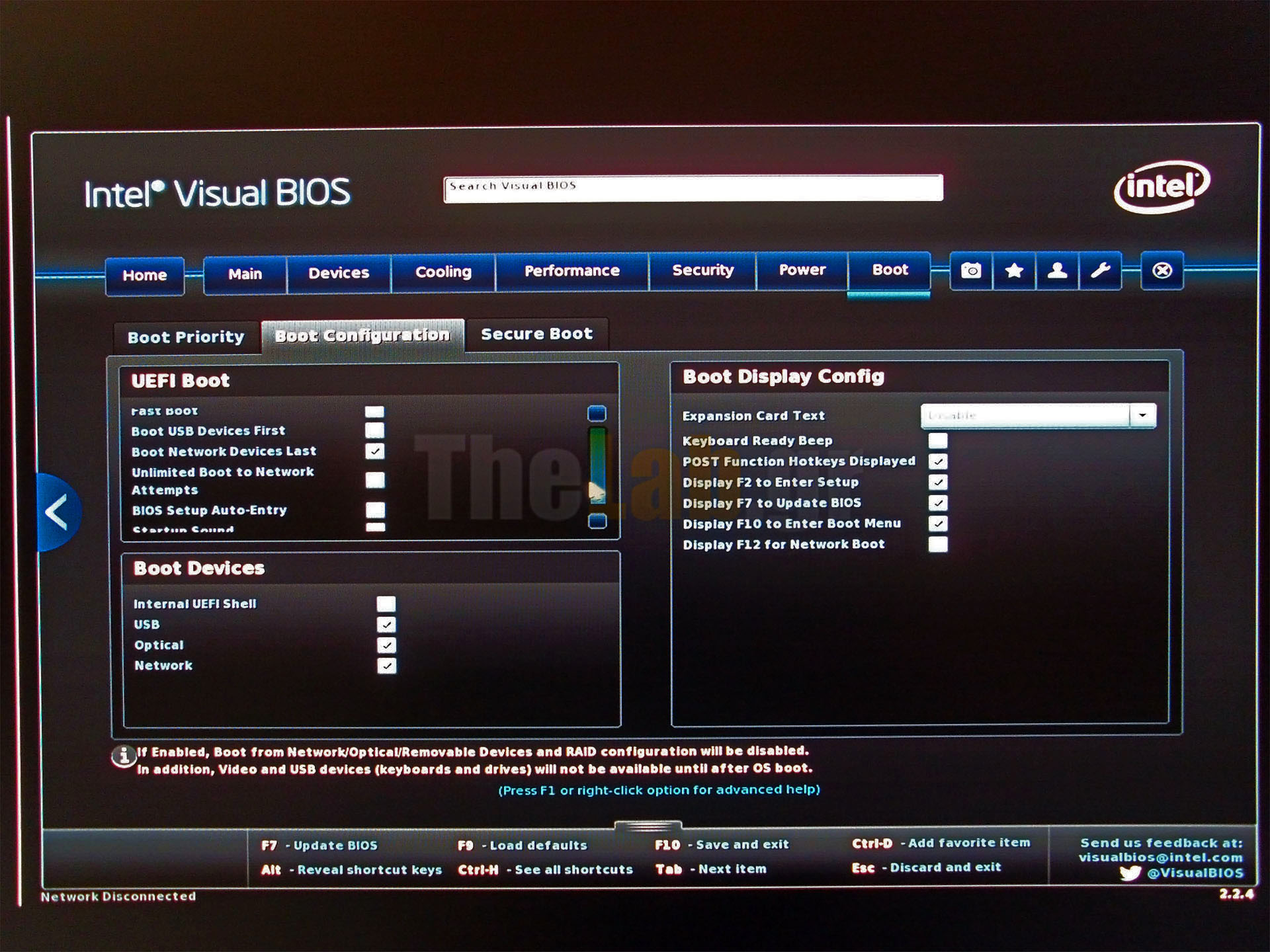Click the Home button
1270x952 pixels.
click(x=144, y=275)
